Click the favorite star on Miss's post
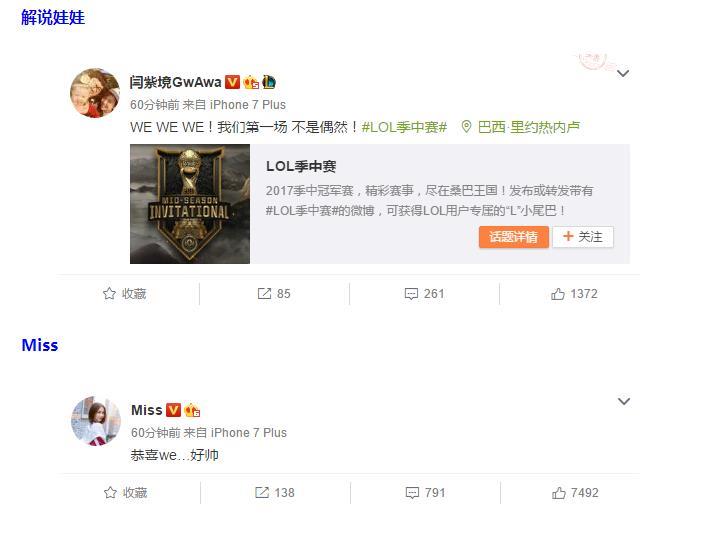This screenshot has height=535, width=707. click(110, 493)
